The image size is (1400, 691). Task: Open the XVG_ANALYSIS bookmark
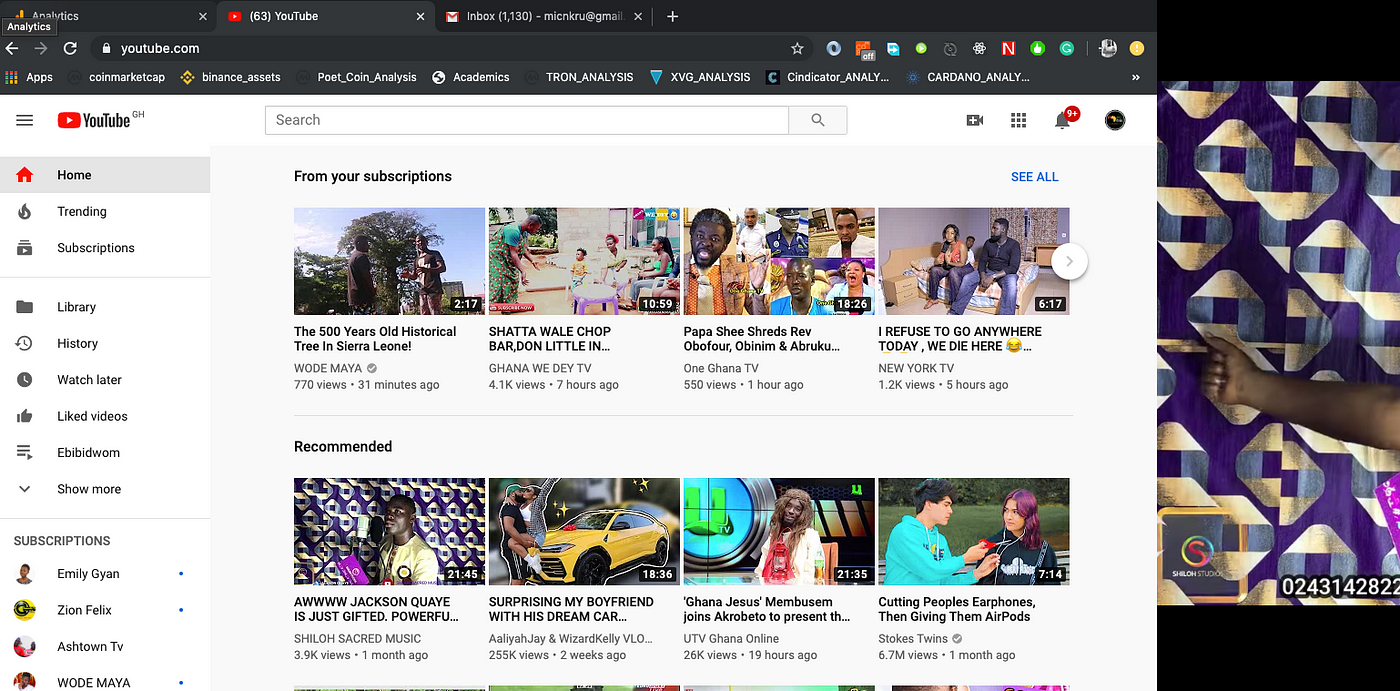[x=700, y=77]
